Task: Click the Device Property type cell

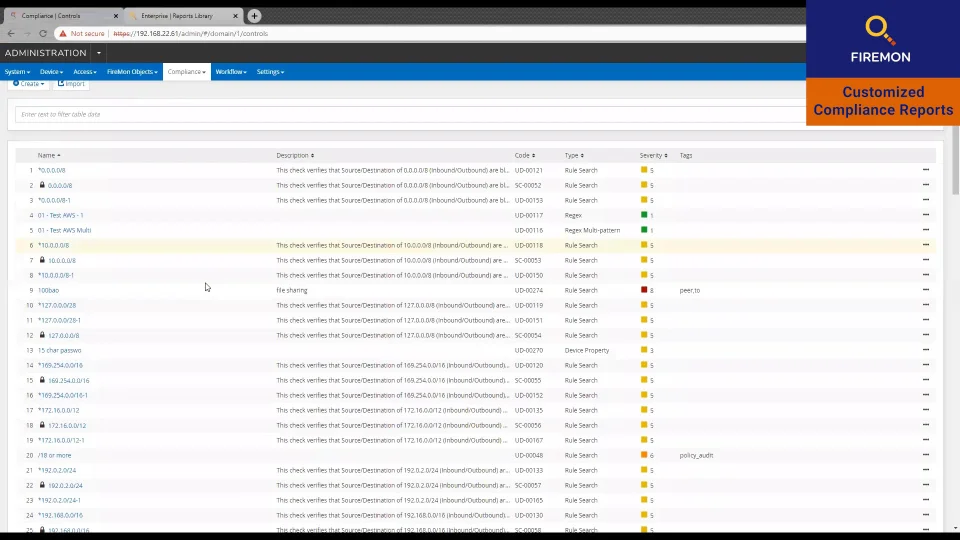Action: (x=587, y=350)
